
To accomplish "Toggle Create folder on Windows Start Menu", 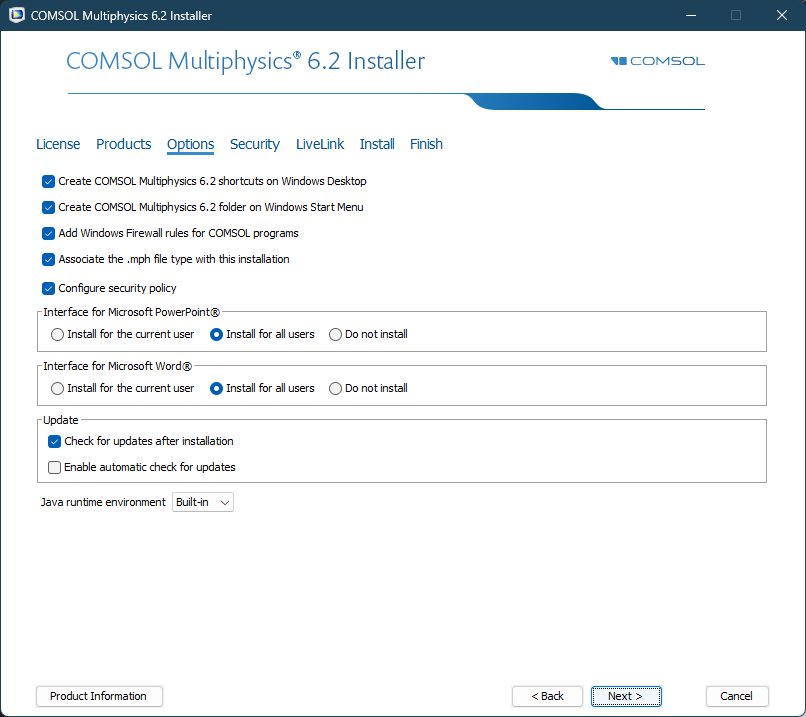I will tap(48, 208).
